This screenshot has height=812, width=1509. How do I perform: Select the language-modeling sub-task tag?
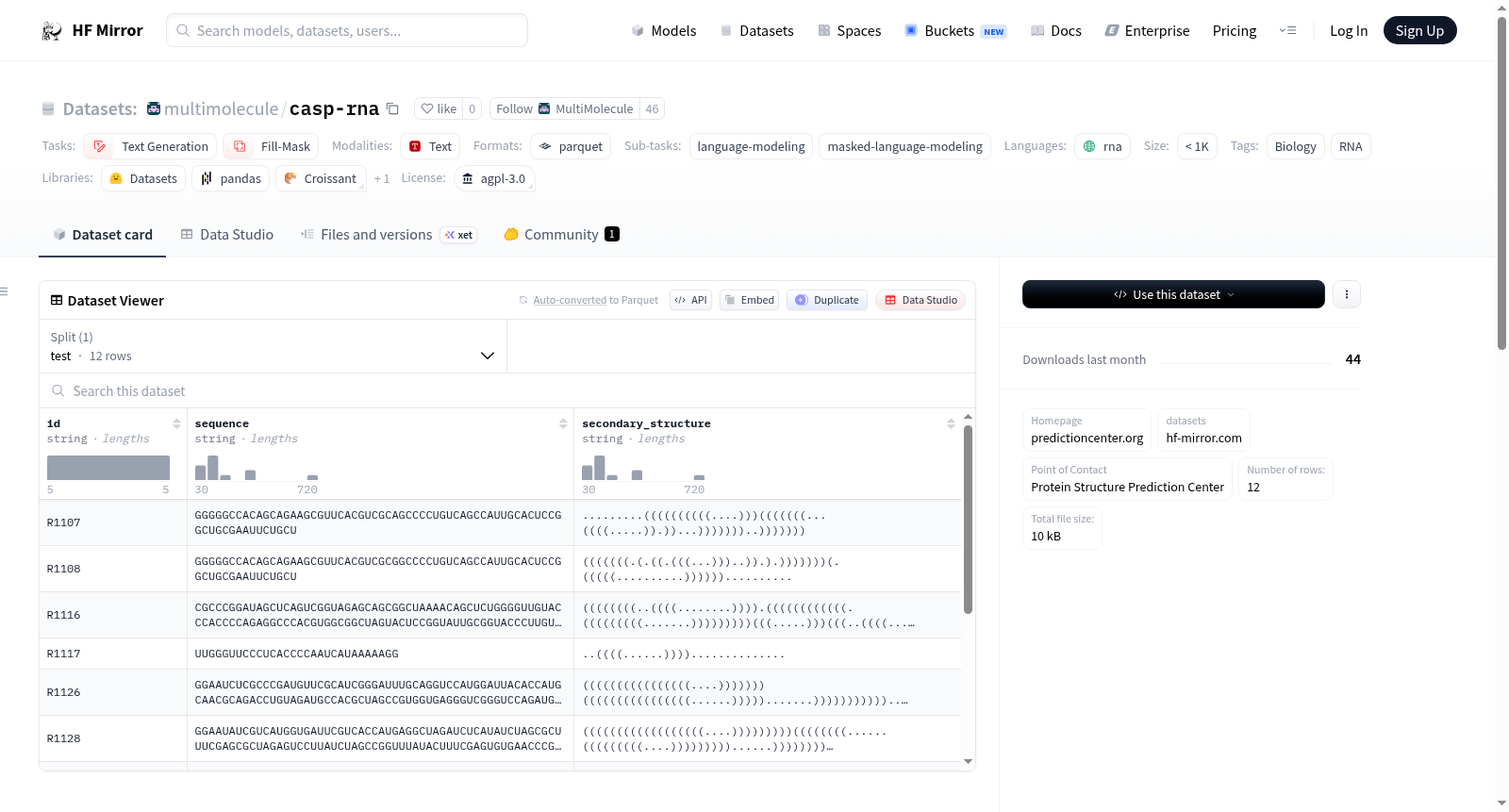pyautogui.click(x=751, y=146)
